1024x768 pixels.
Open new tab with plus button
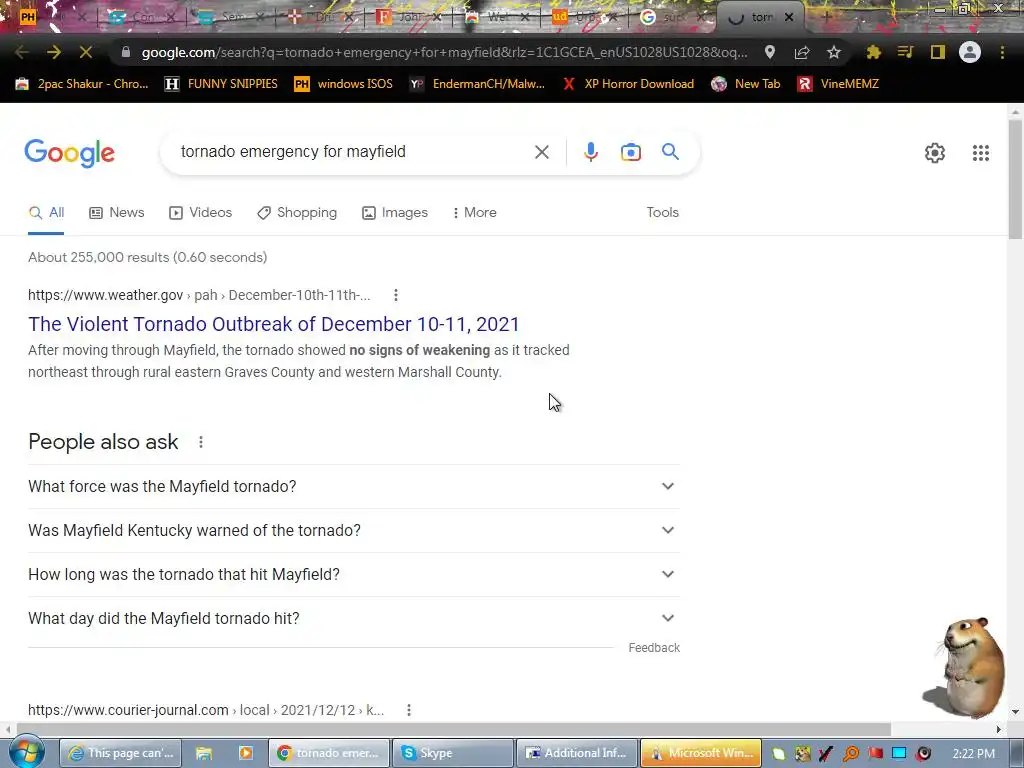point(826,18)
